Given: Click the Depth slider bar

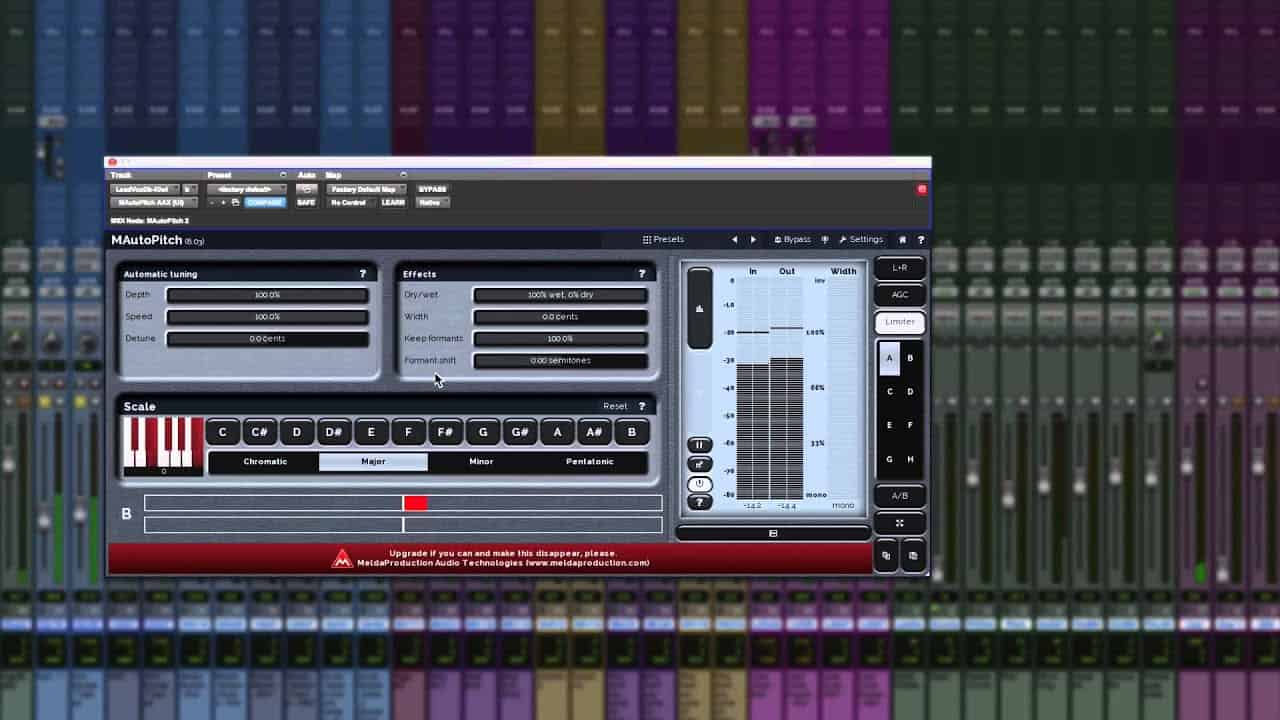Looking at the screenshot, I should [267, 295].
